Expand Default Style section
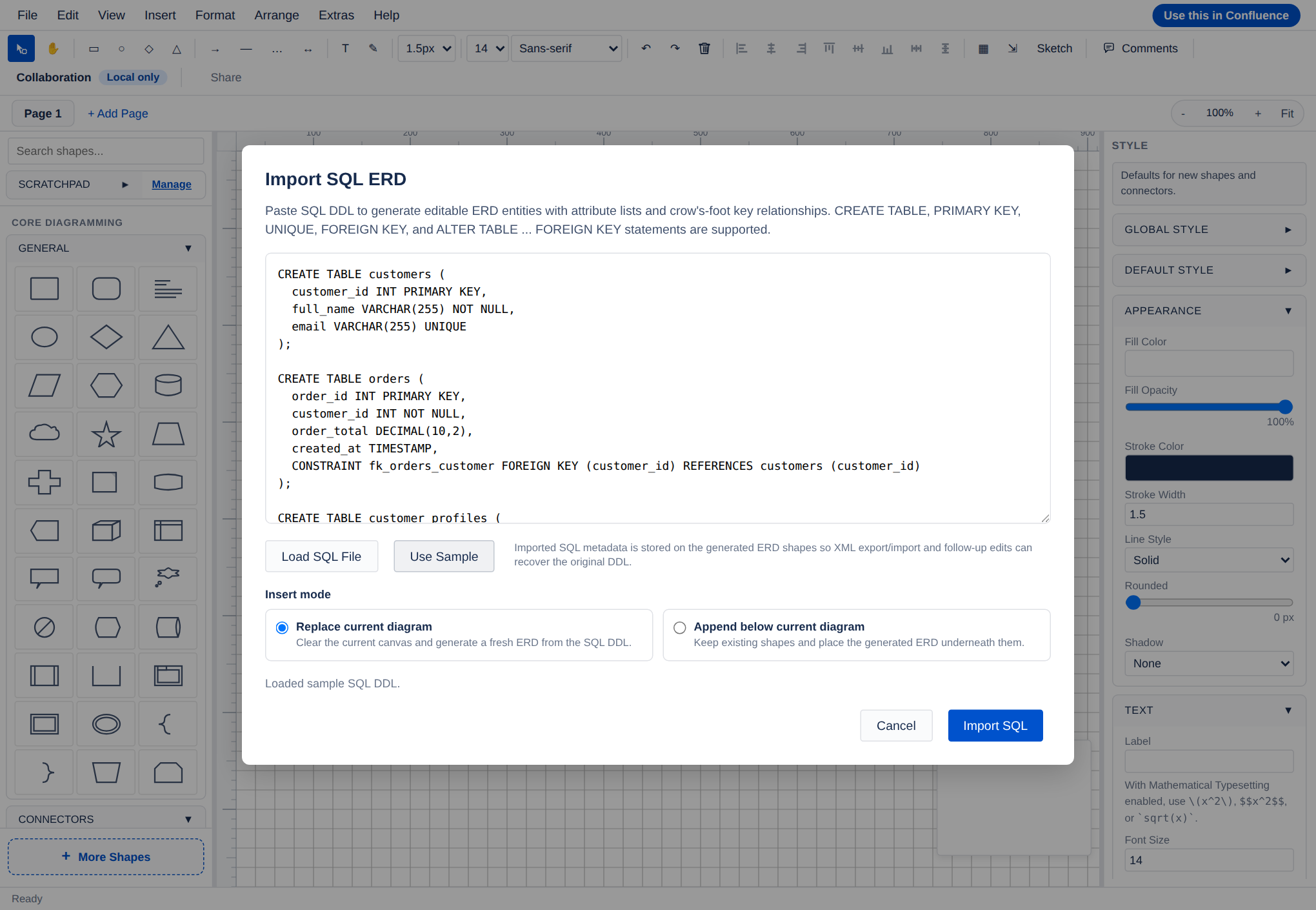Viewport: 1316px width, 910px height. tap(1209, 270)
